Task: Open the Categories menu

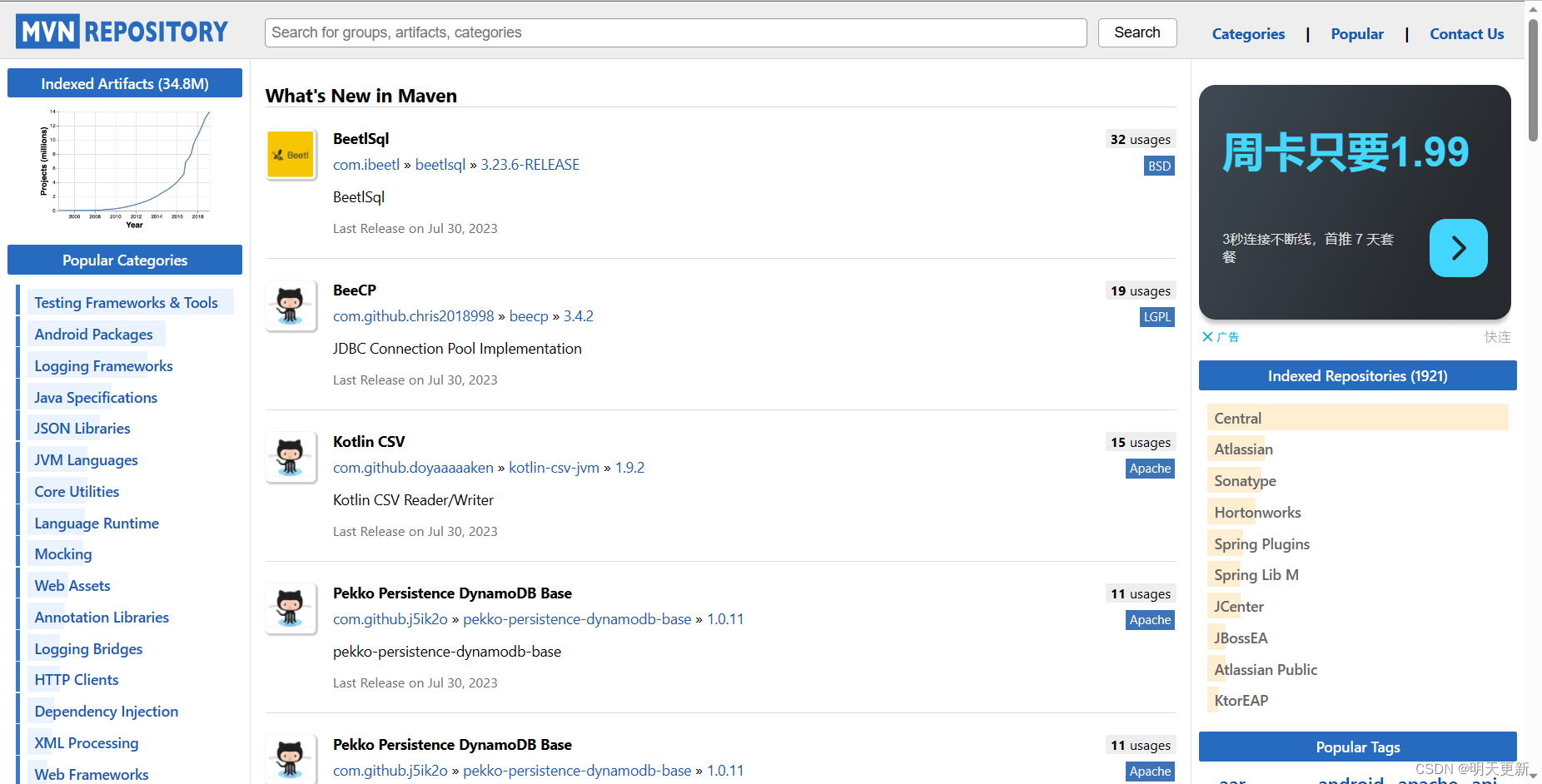Action: pos(1248,34)
